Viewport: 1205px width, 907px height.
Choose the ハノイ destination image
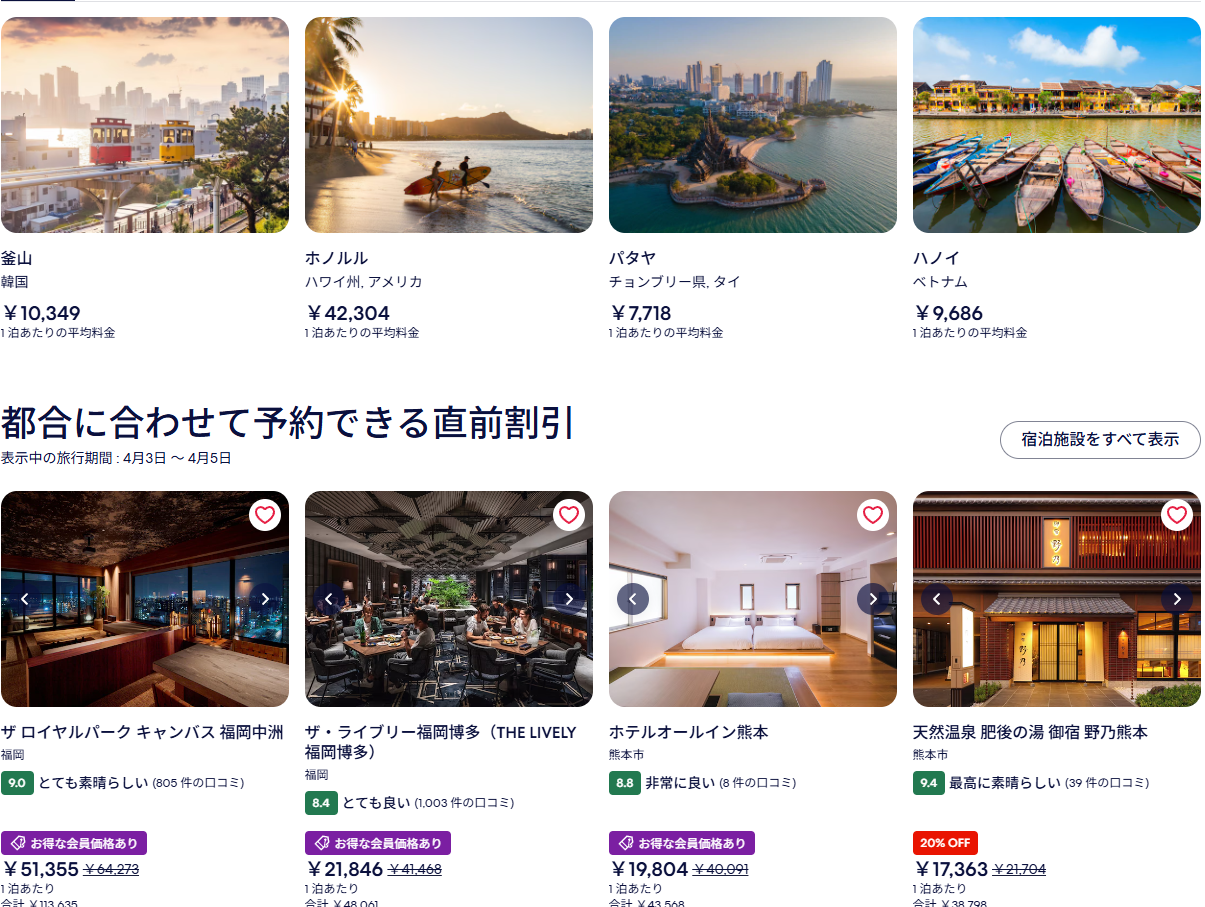point(1057,125)
